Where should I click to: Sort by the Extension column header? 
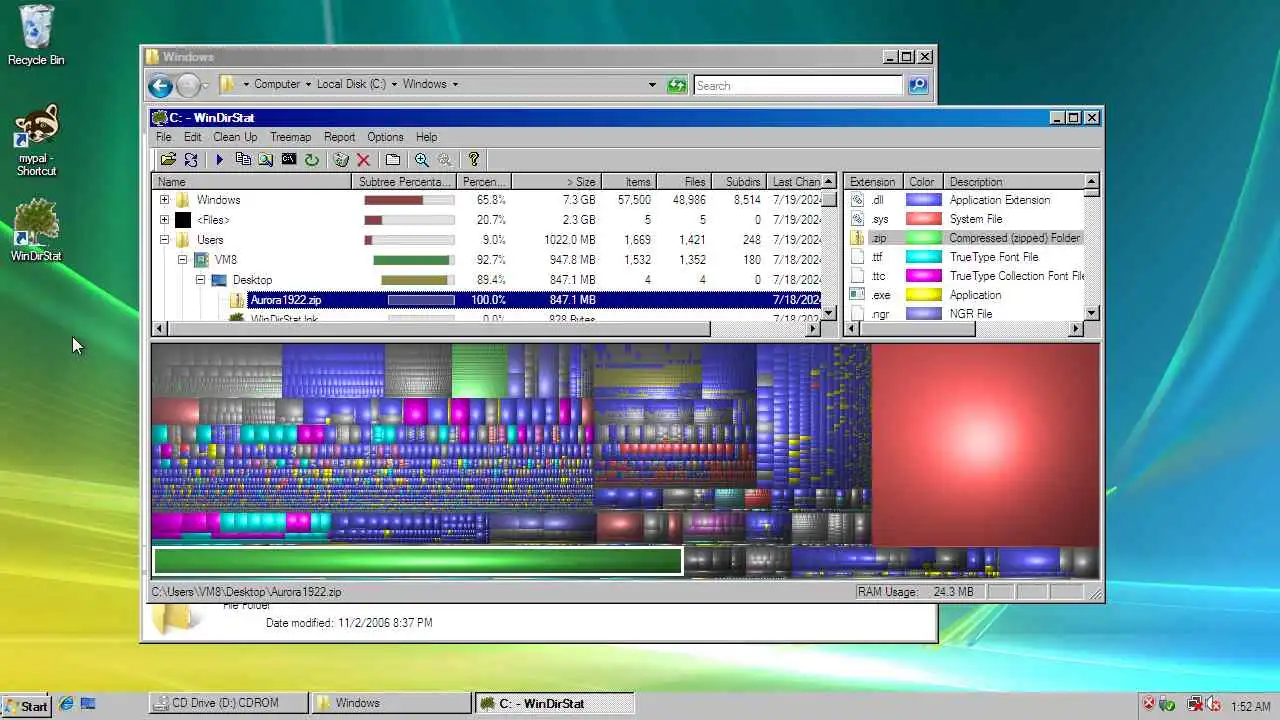(x=873, y=182)
